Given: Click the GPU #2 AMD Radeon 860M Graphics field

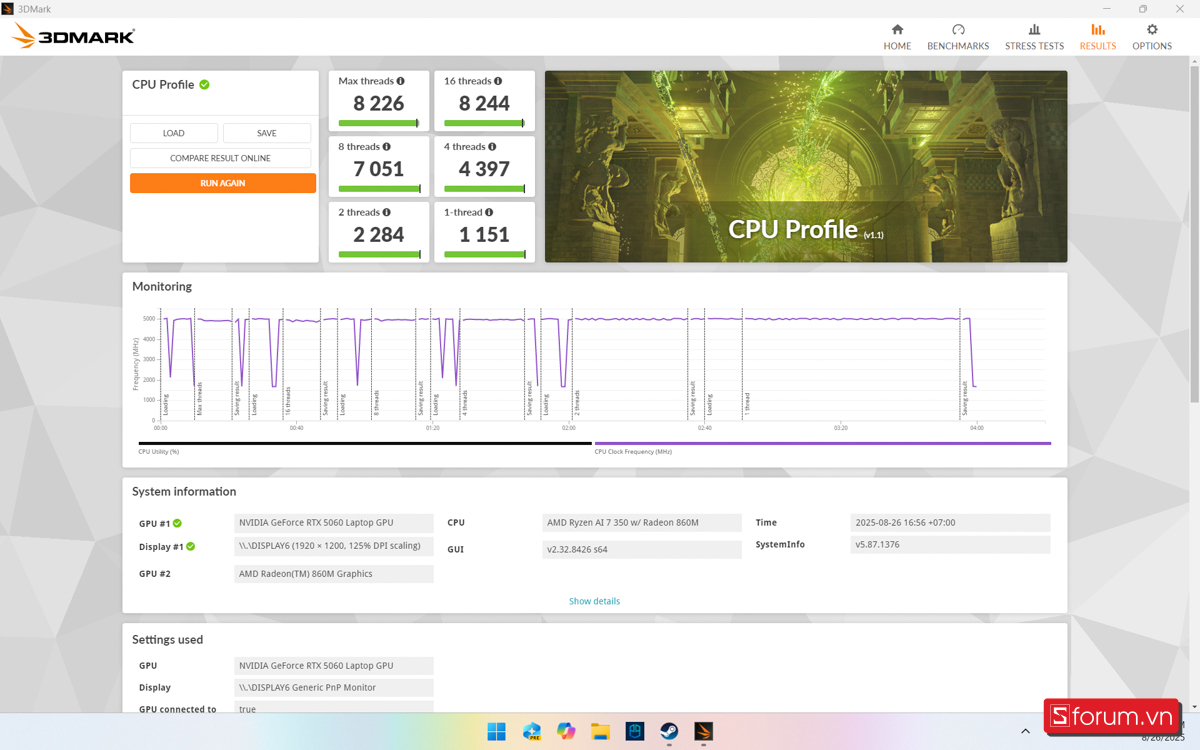Looking at the screenshot, I should click(334, 574).
